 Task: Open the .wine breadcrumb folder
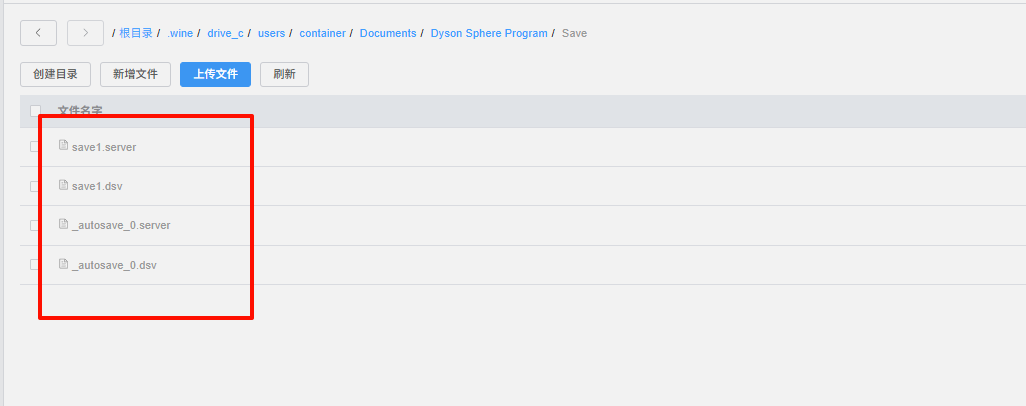tap(180, 33)
